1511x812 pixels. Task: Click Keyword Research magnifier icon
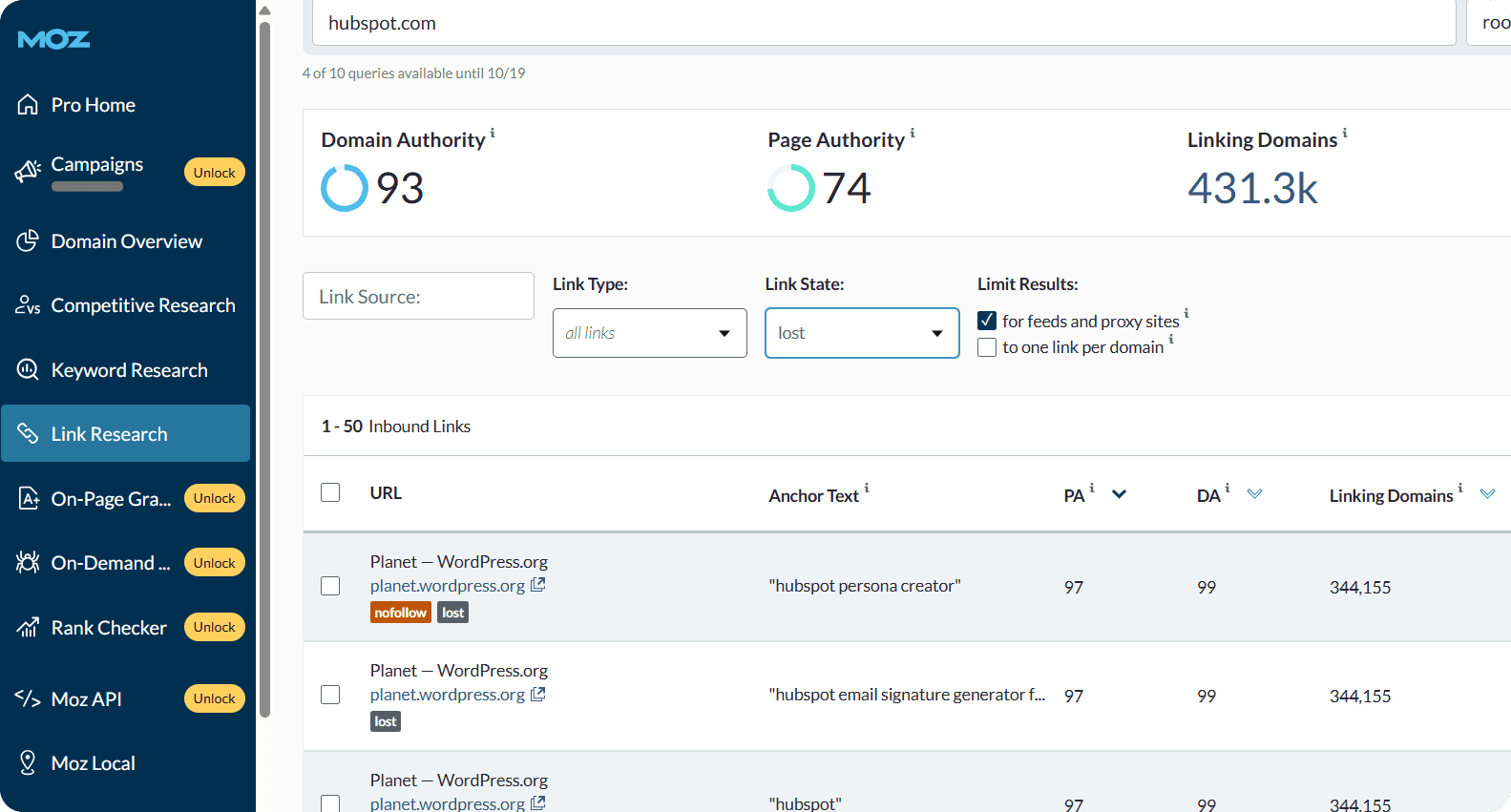28,370
